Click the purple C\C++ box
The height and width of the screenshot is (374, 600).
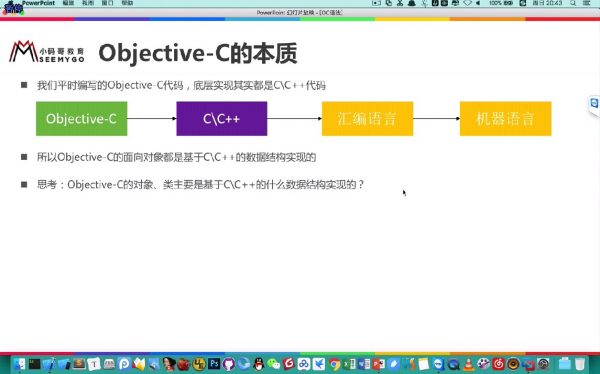(222, 119)
